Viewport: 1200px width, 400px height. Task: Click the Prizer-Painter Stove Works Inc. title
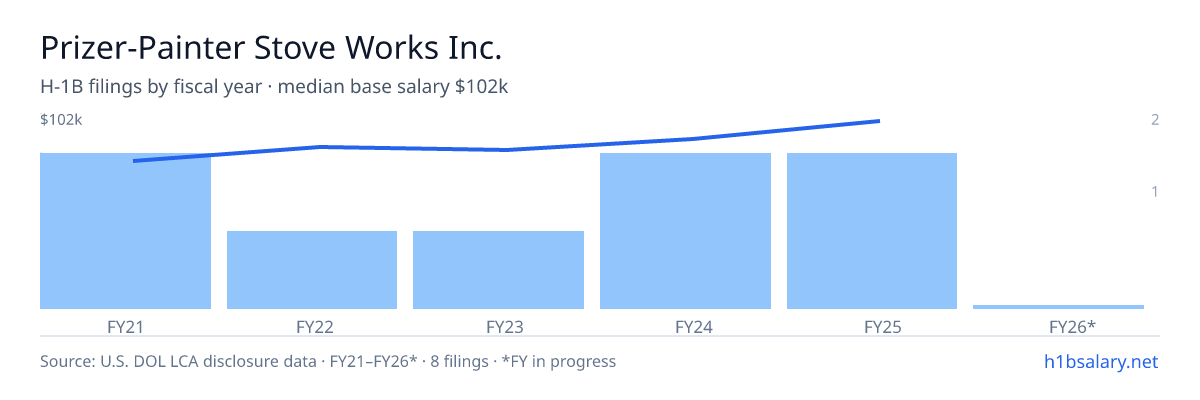270,48
